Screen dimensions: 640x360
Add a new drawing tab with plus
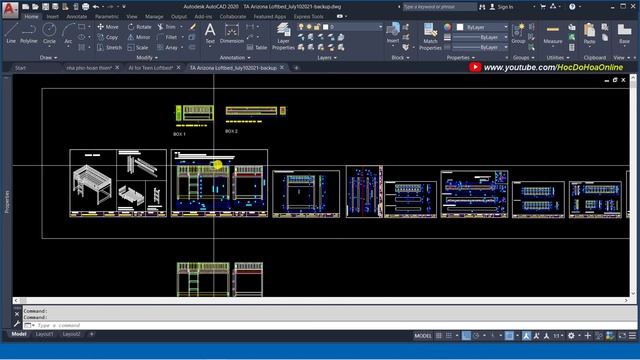[x=296, y=68]
